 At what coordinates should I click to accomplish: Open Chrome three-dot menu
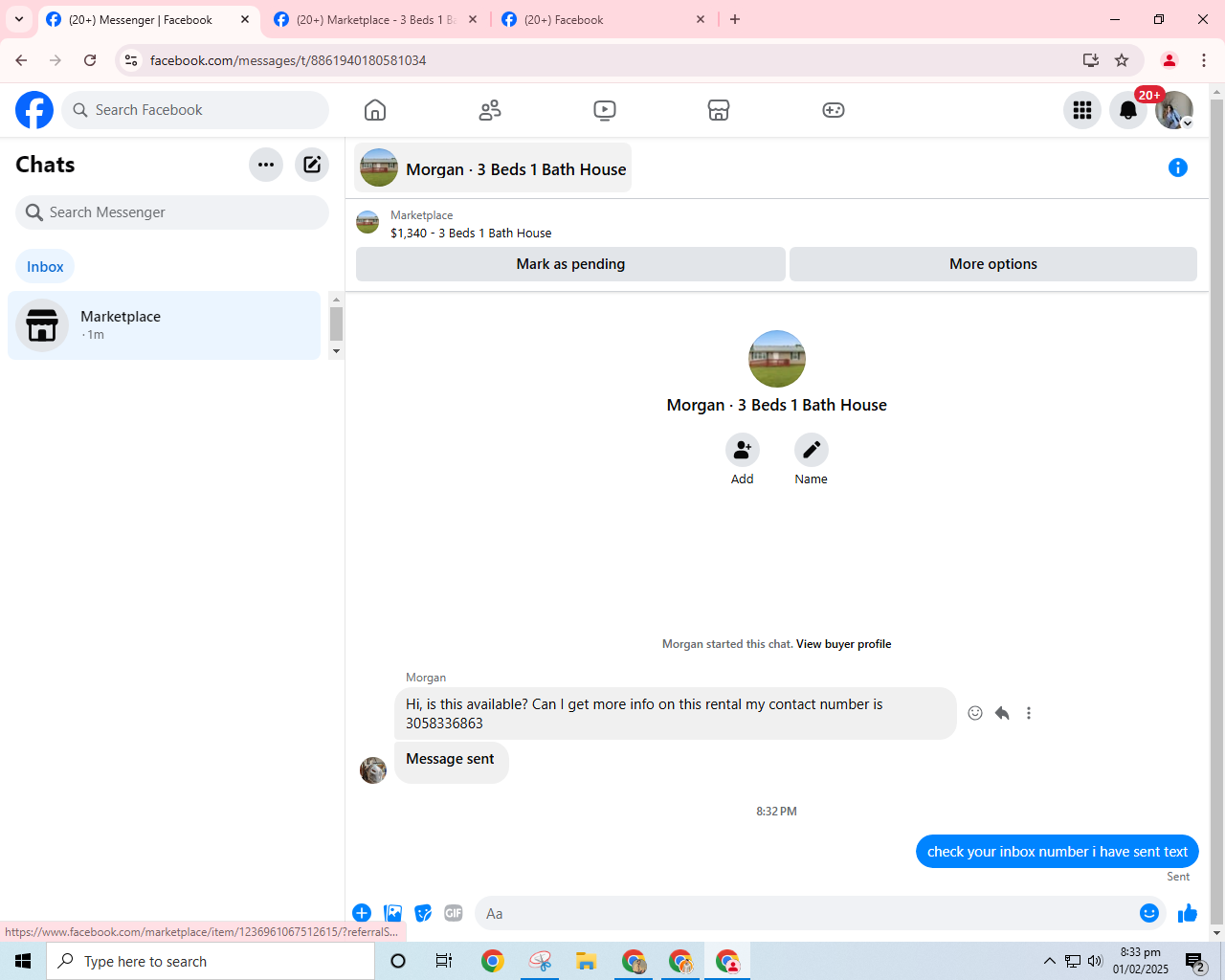coord(1204,60)
